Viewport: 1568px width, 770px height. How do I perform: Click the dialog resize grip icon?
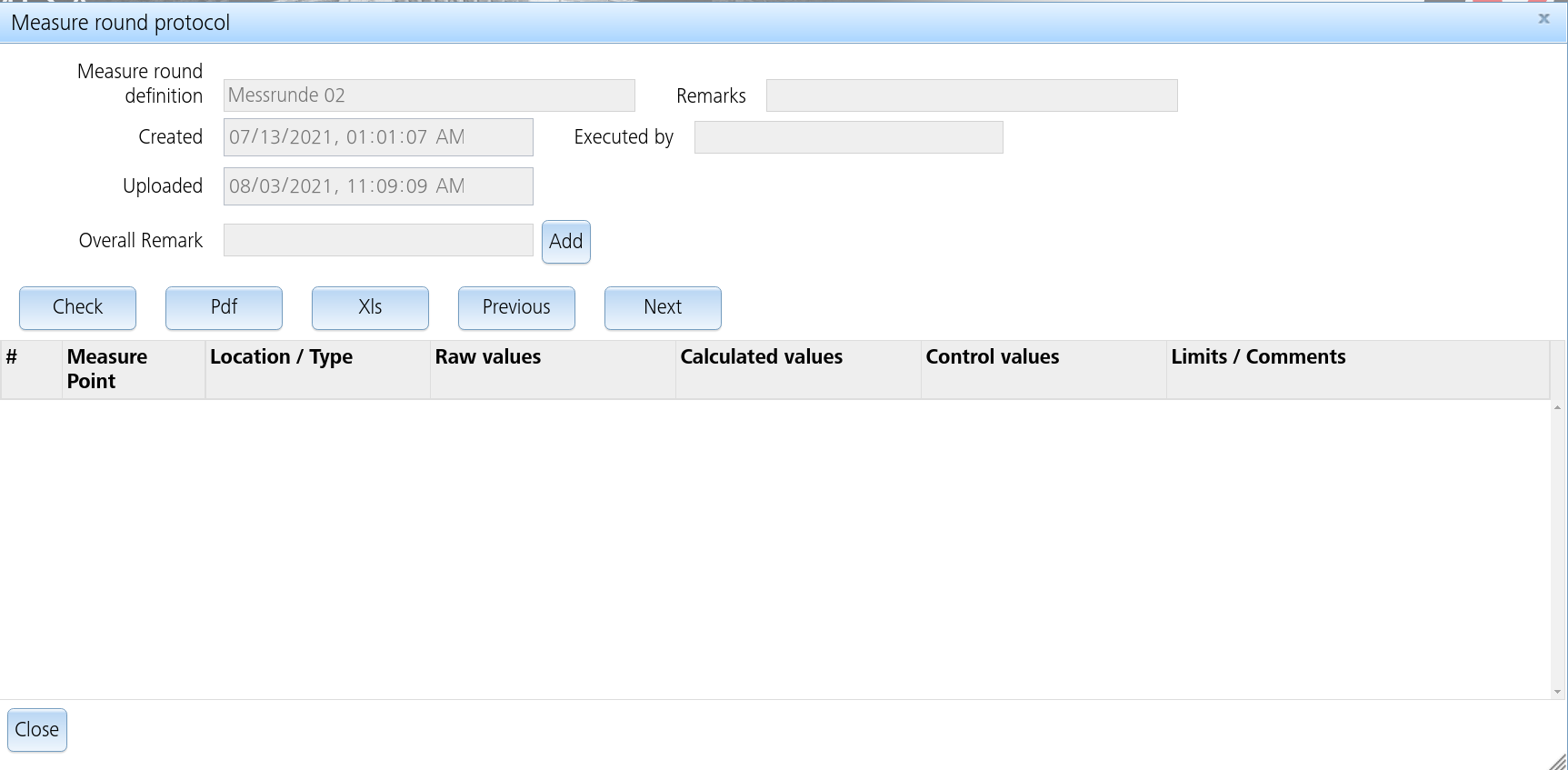point(1557,761)
